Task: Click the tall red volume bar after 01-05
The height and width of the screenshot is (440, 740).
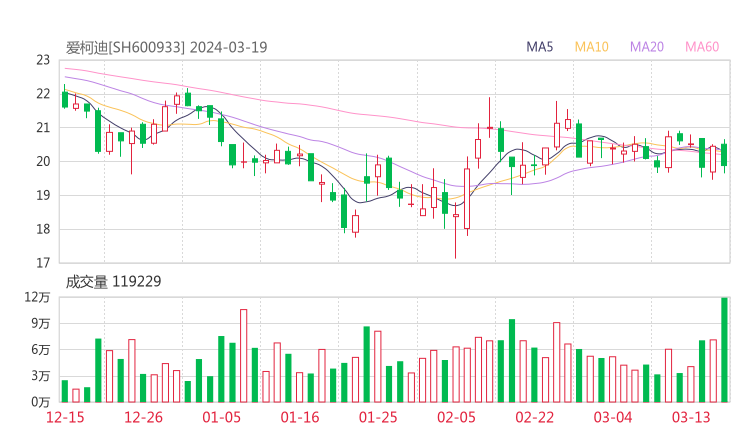Action: pyautogui.click(x=244, y=356)
